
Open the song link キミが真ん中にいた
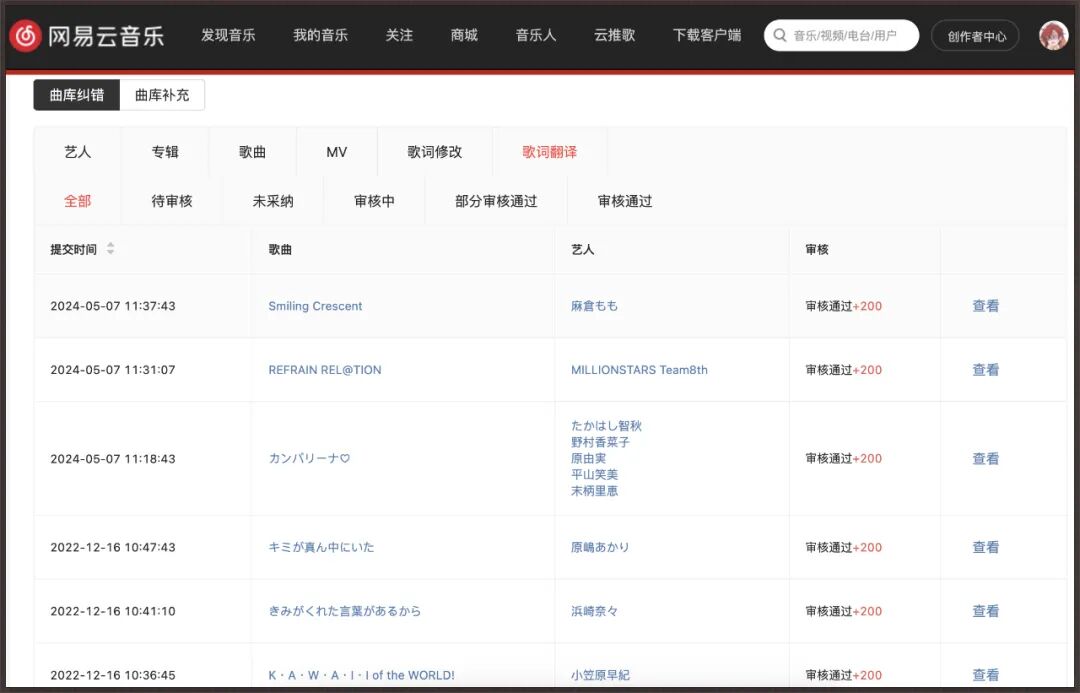click(x=321, y=547)
